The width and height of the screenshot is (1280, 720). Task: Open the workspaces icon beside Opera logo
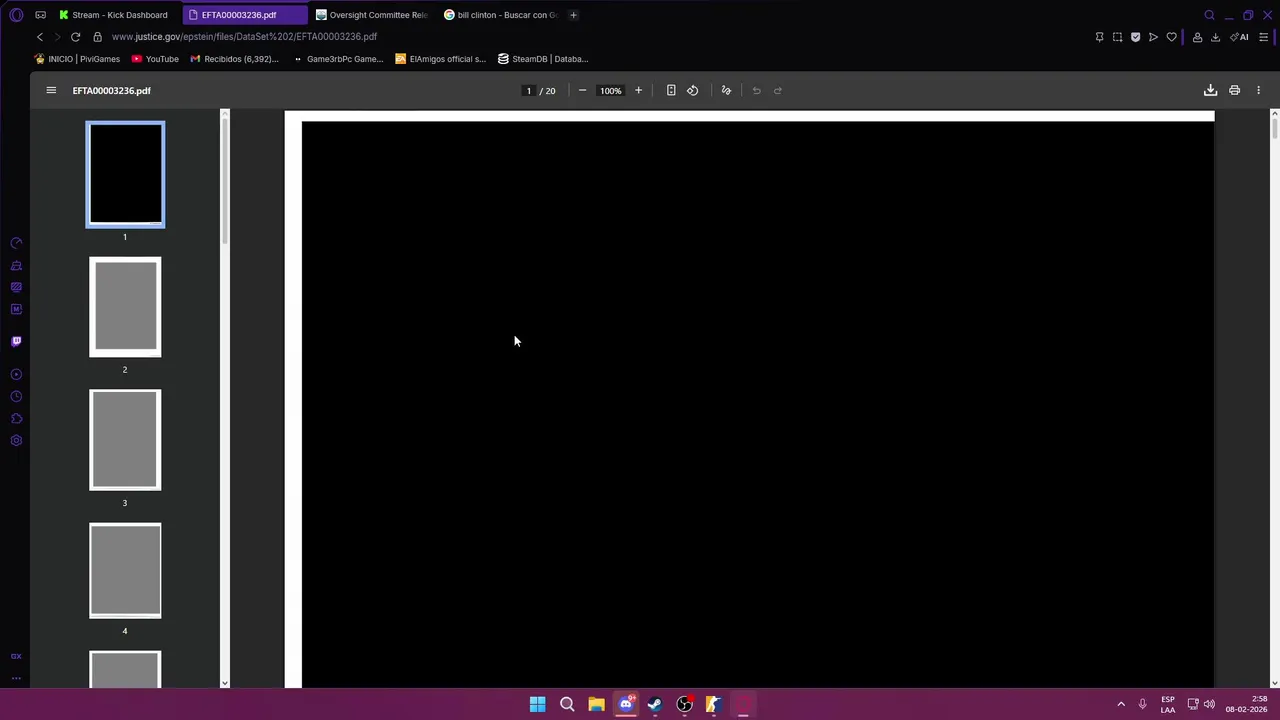(x=40, y=15)
